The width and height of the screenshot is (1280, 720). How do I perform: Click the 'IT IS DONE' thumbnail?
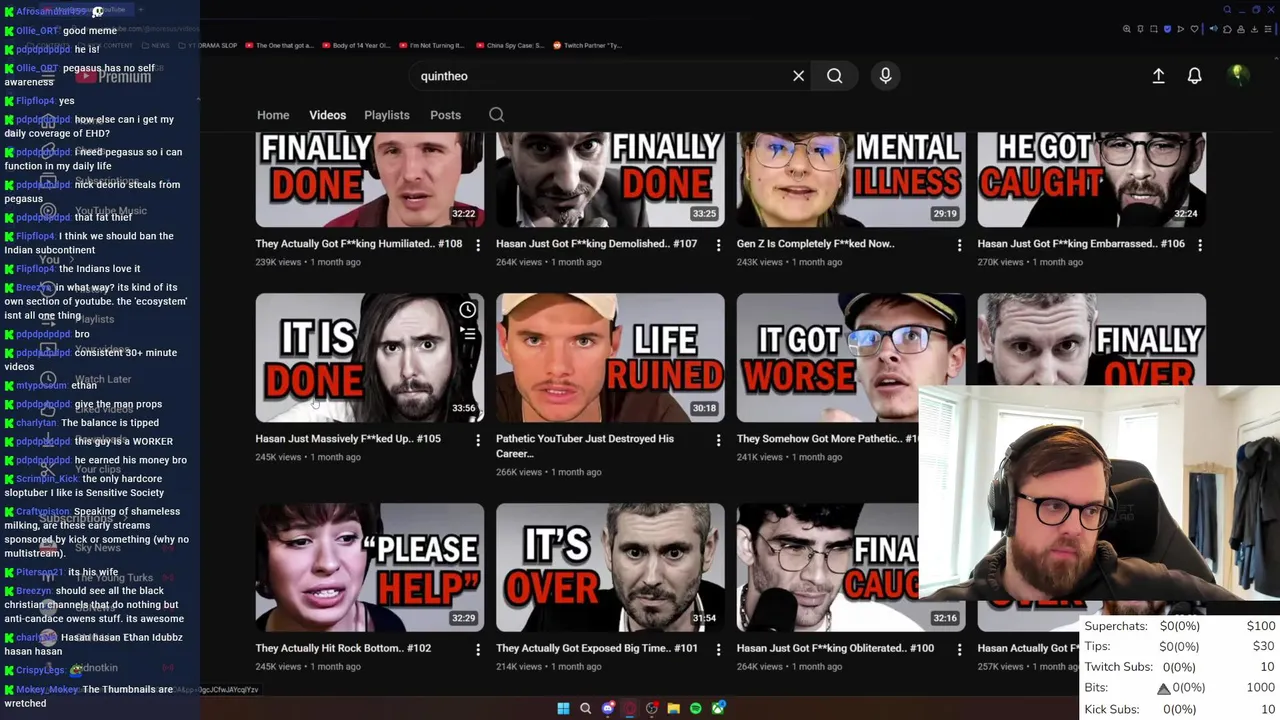[x=369, y=357]
